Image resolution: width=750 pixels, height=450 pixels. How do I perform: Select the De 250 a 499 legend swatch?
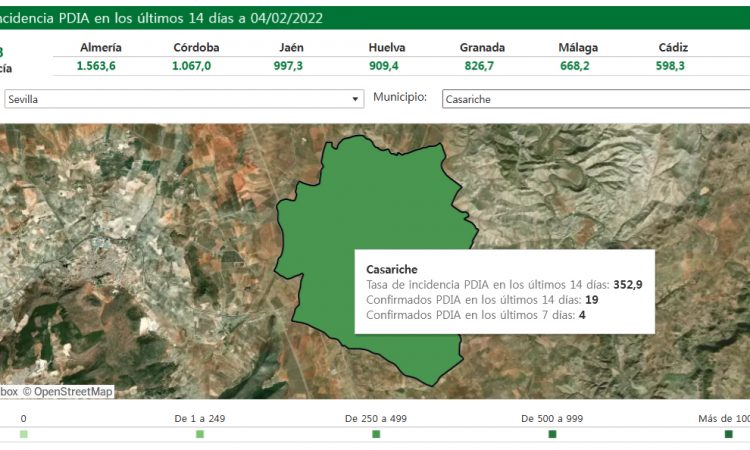376,434
